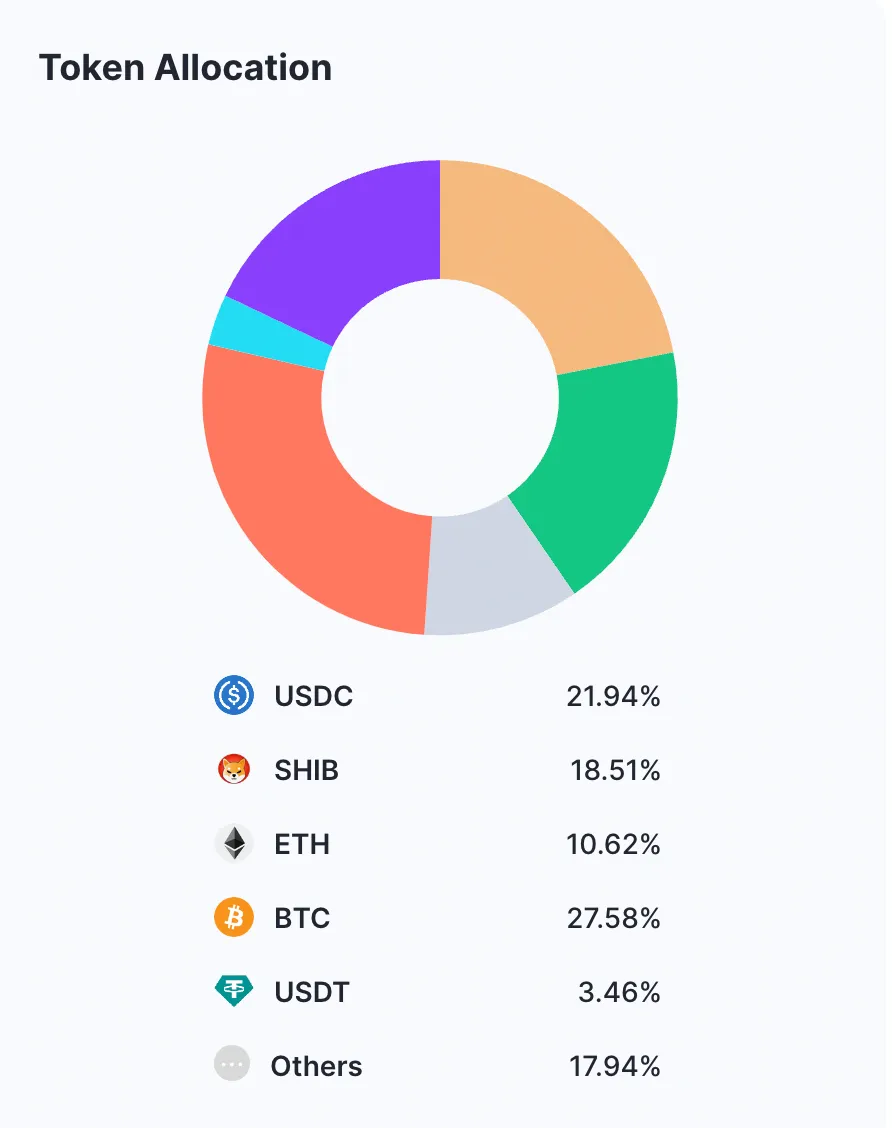The image size is (892, 1128).
Task: Click the USDC coin icon
Action: (234, 696)
